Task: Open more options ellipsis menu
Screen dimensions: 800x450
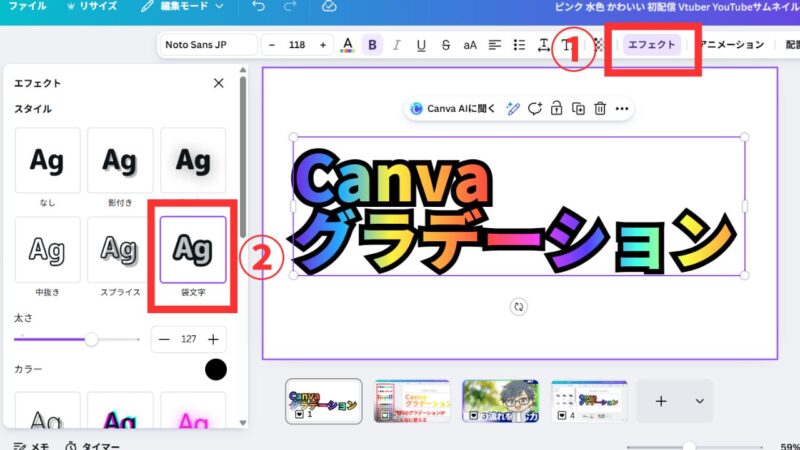Action: (x=622, y=109)
